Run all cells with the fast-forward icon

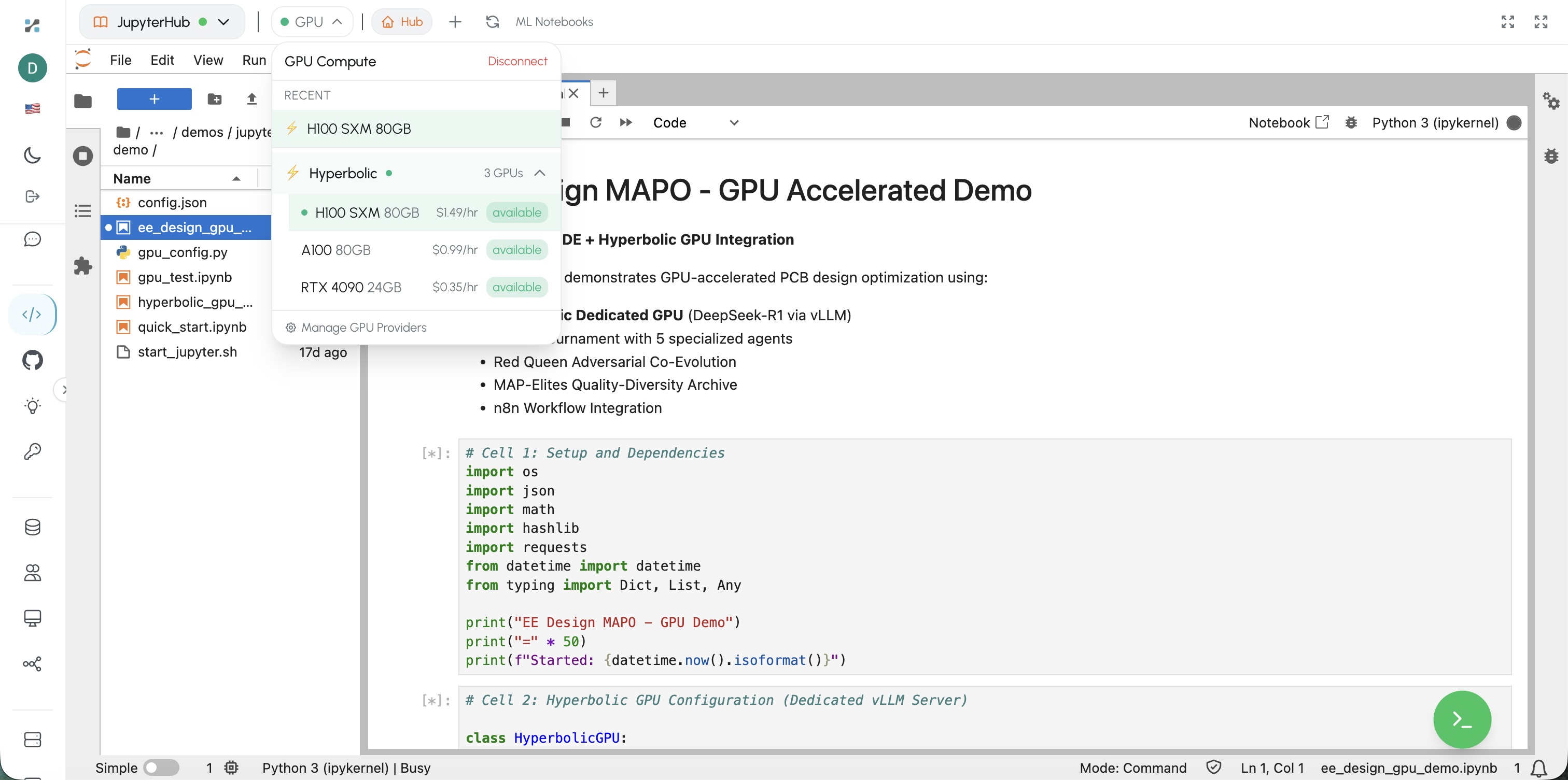(625, 122)
